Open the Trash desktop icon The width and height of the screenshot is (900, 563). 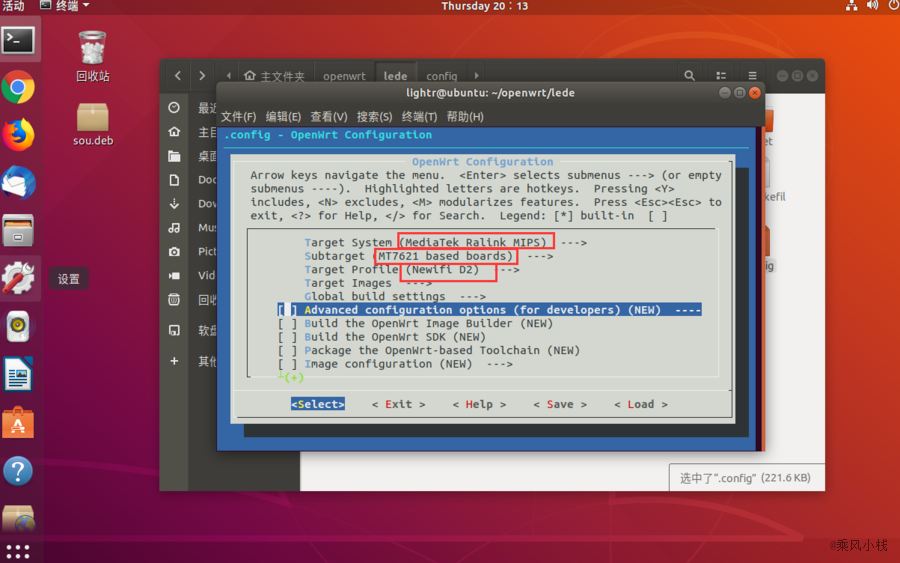click(x=92, y=57)
